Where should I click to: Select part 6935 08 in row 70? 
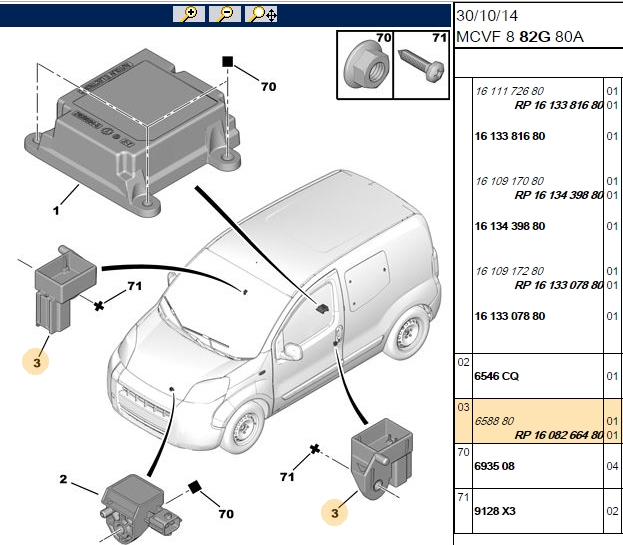[x=494, y=466]
